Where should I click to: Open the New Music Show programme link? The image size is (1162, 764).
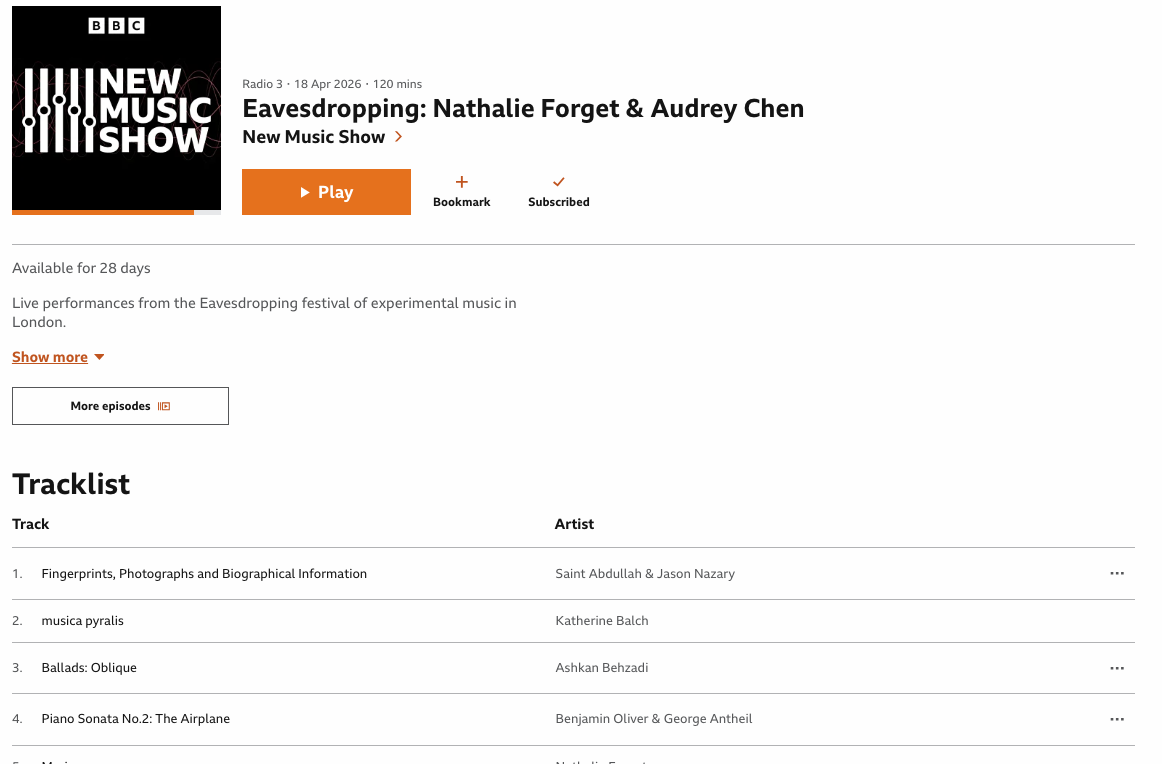click(x=314, y=137)
